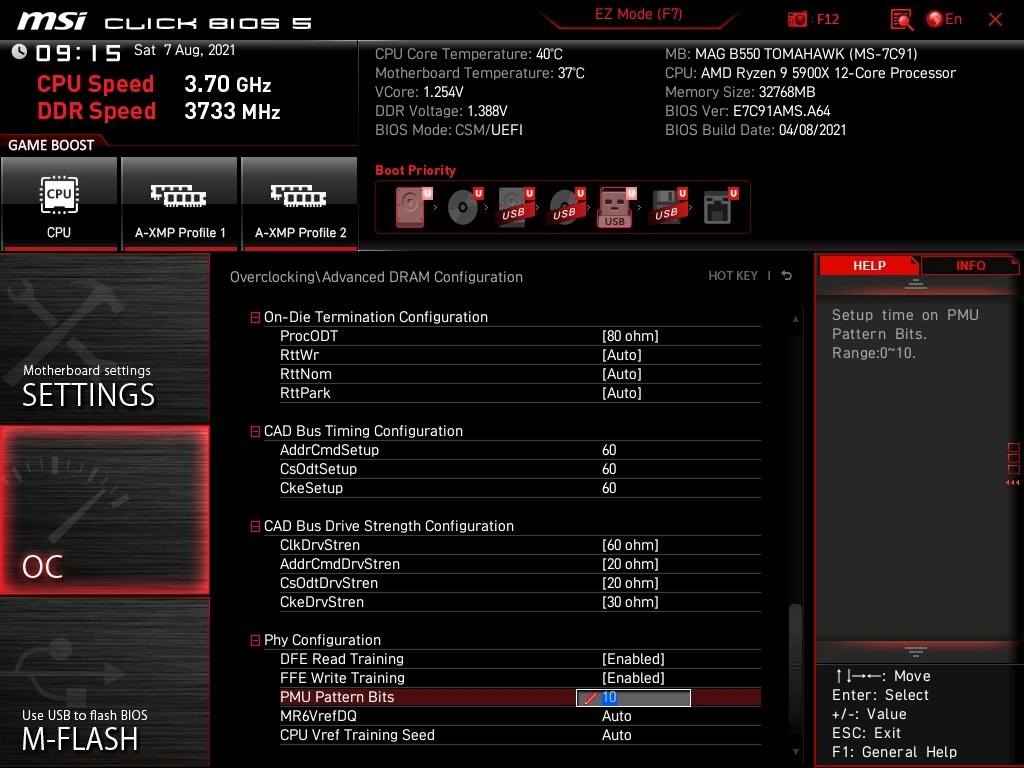
Task: Change language with the En globe icon
Action: [944, 19]
